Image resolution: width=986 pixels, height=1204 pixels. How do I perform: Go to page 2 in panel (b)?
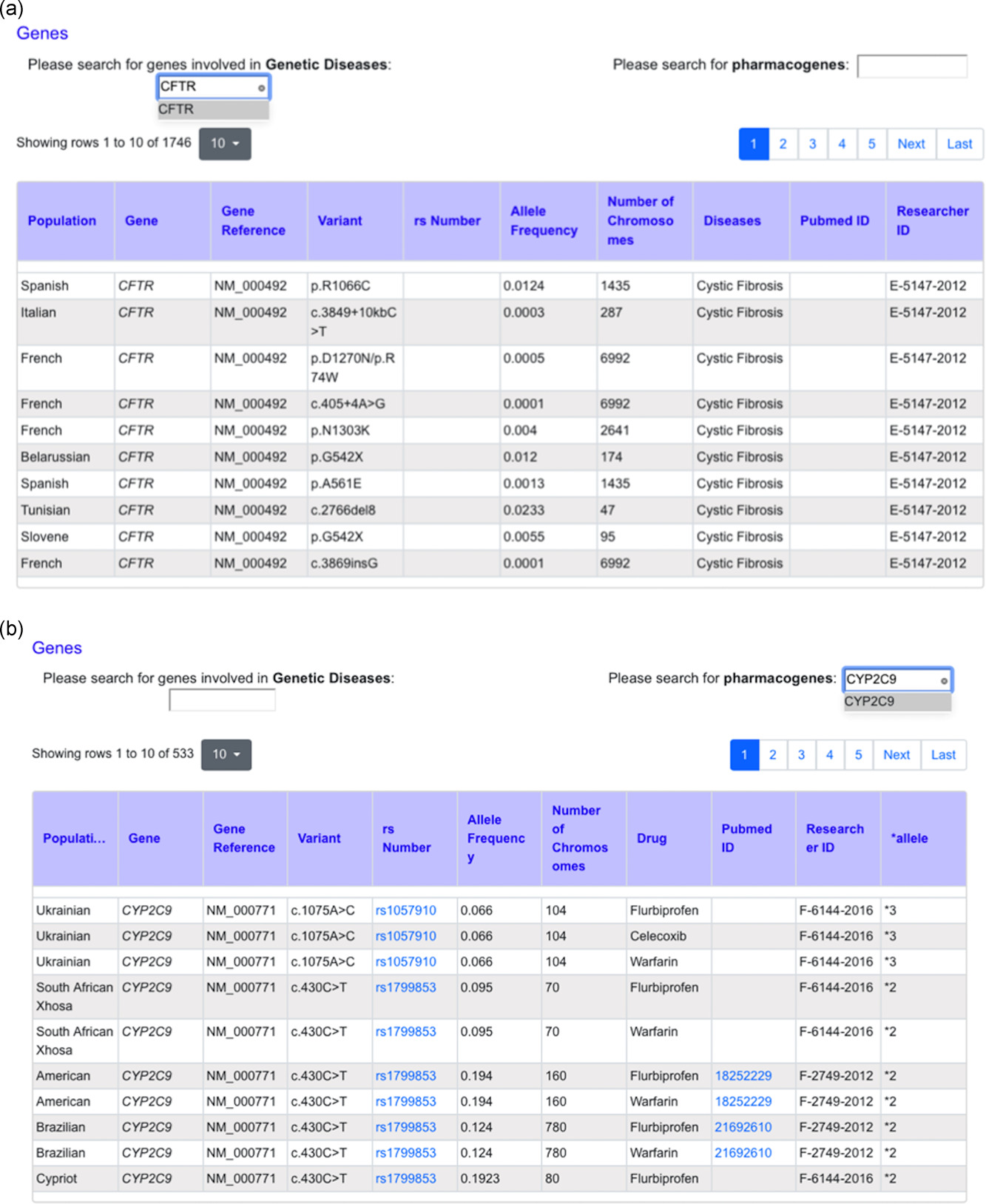coord(773,755)
